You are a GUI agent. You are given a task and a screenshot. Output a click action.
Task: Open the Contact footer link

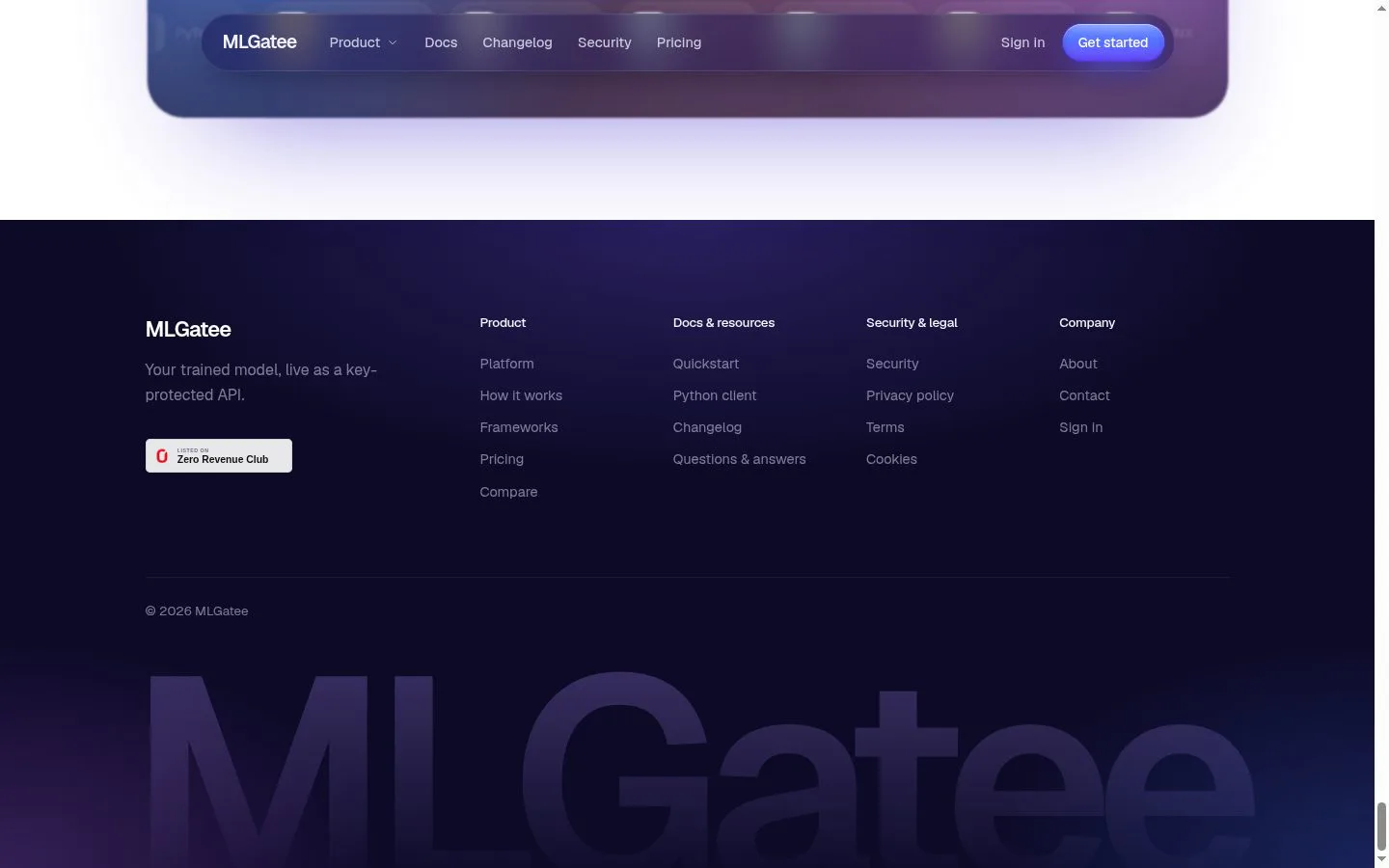pyautogui.click(x=1084, y=395)
